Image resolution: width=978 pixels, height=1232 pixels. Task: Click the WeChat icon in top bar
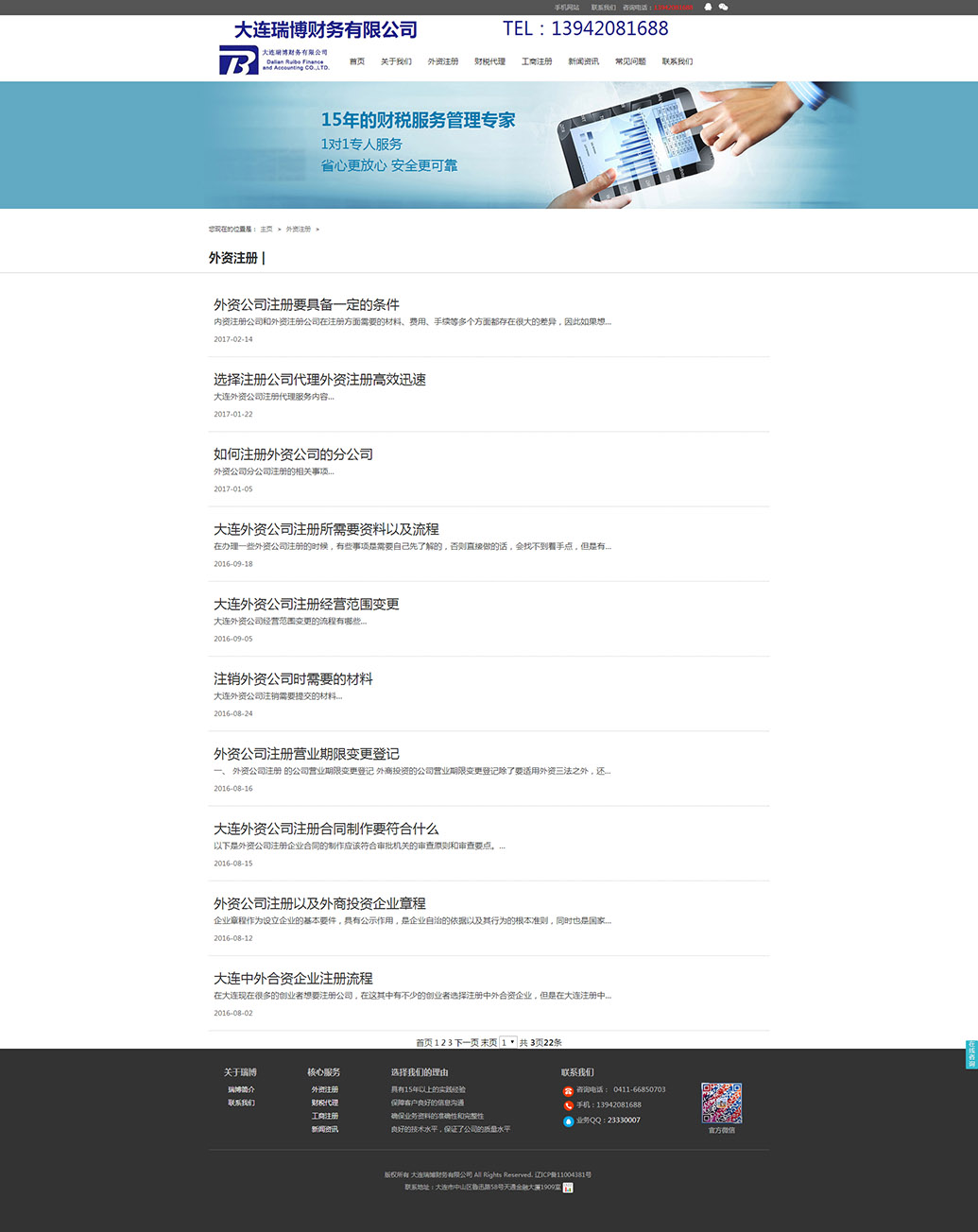tap(724, 7)
